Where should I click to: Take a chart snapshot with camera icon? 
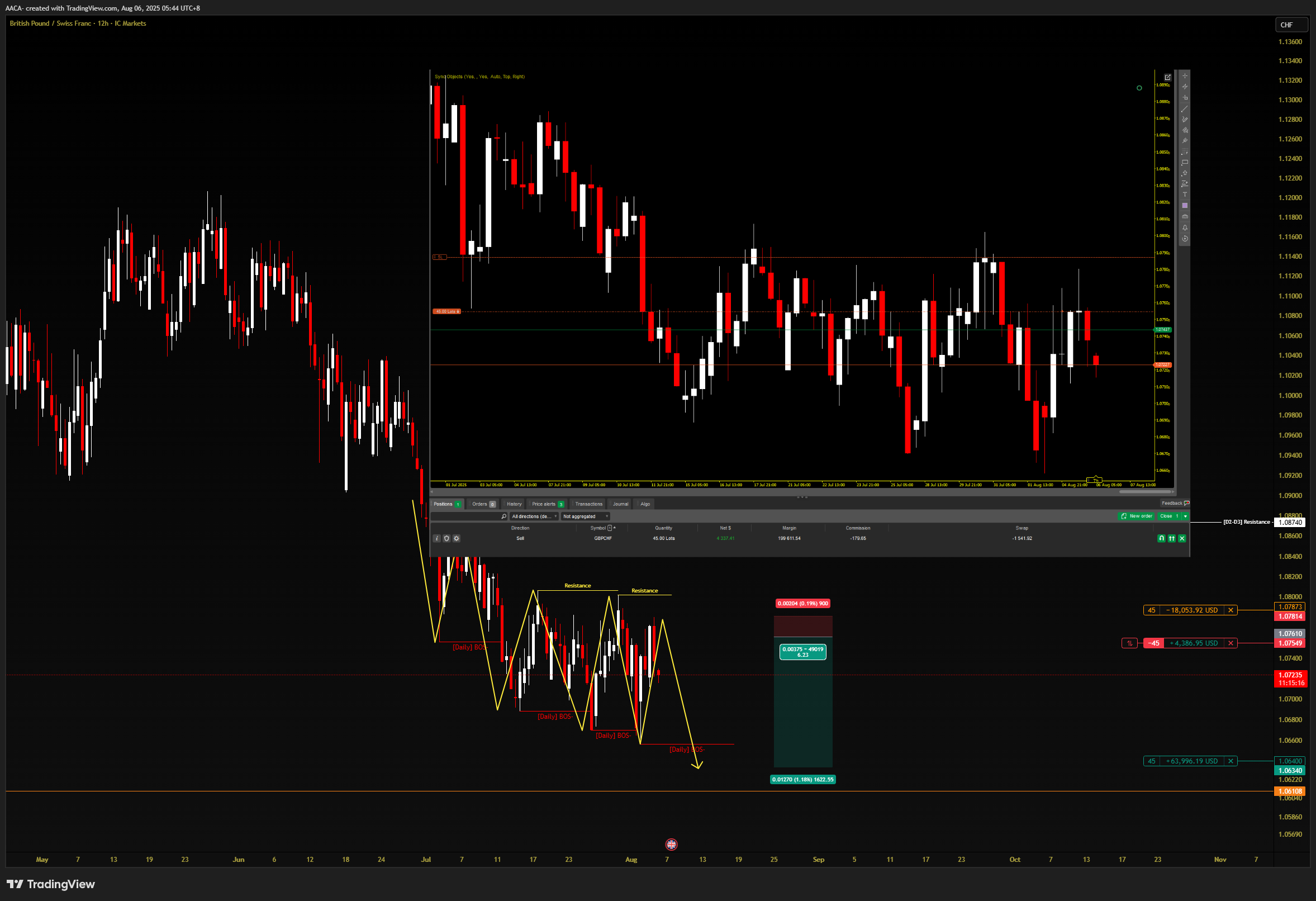(1185, 216)
